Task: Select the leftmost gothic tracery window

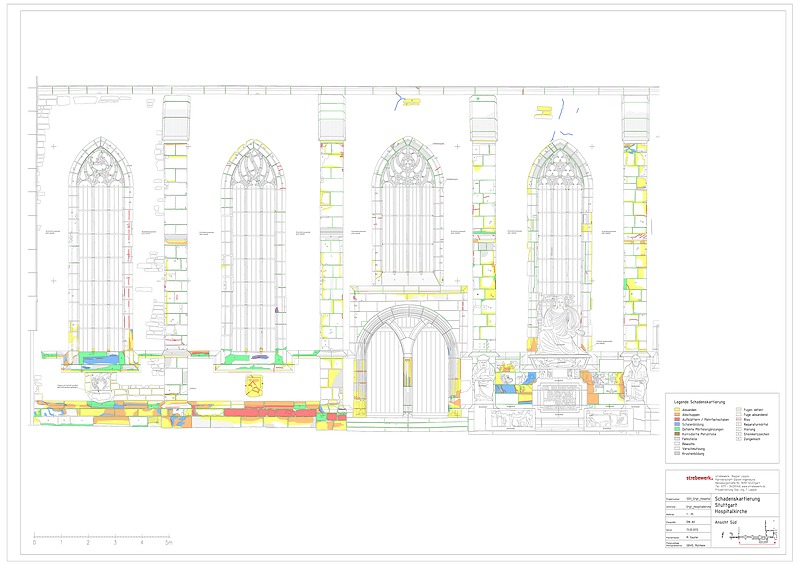Action: pos(100,250)
